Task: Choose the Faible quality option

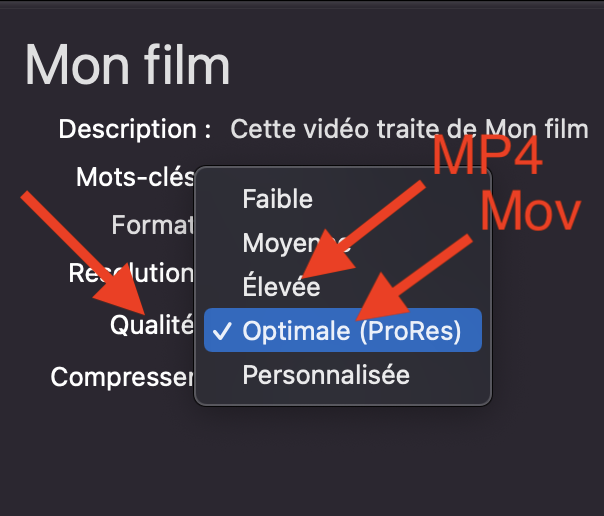Action: coord(277,199)
